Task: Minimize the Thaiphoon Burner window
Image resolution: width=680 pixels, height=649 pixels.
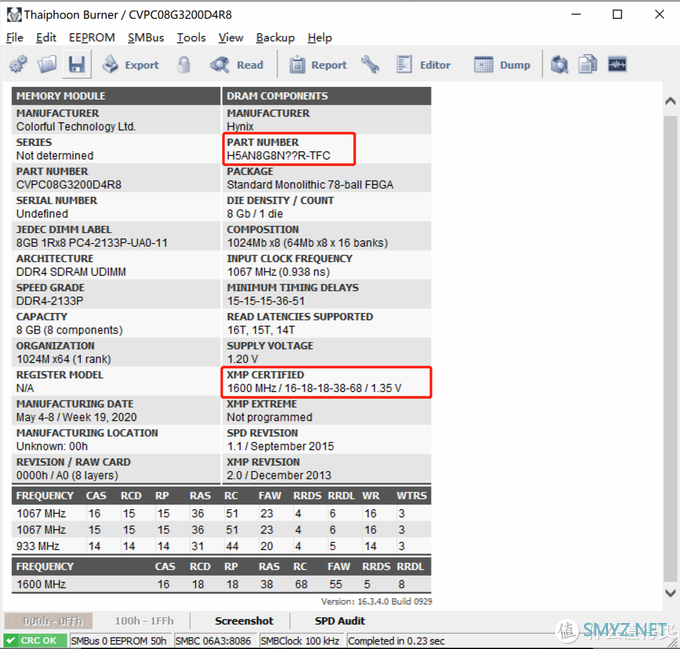Action: [x=576, y=15]
